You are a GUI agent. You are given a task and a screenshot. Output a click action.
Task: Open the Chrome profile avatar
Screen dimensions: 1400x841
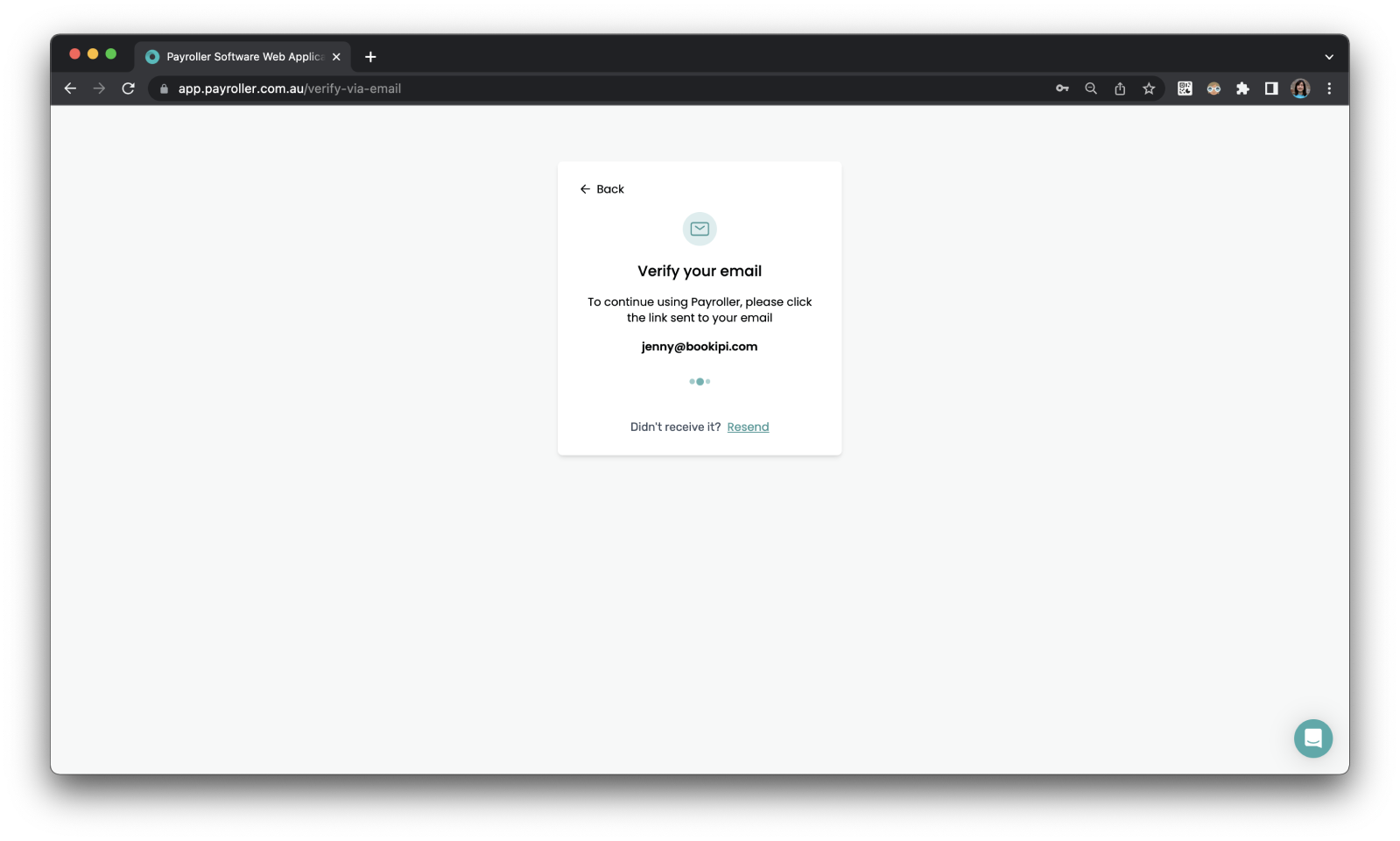click(x=1300, y=88)
